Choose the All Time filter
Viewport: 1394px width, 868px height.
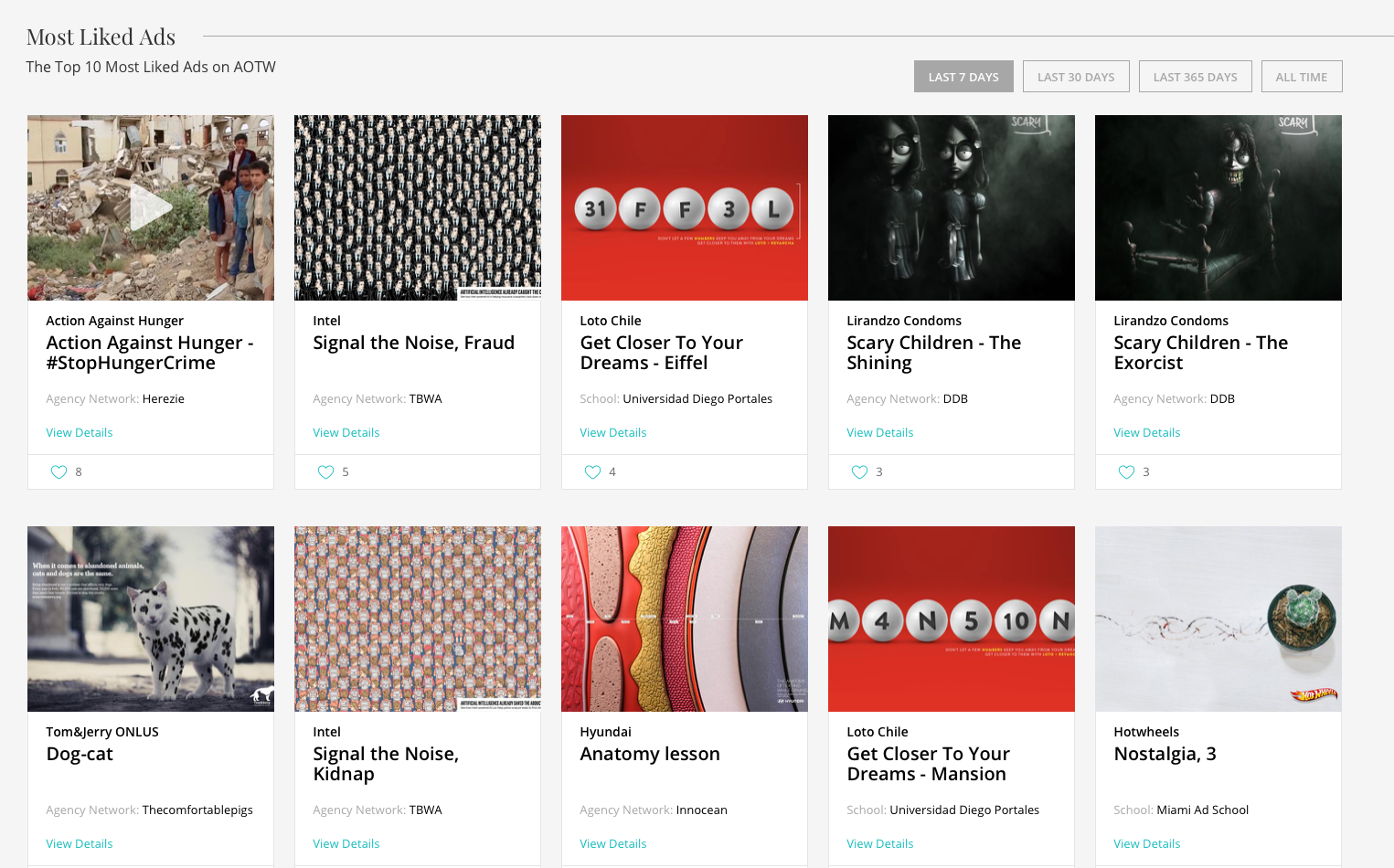[1302, 77]
